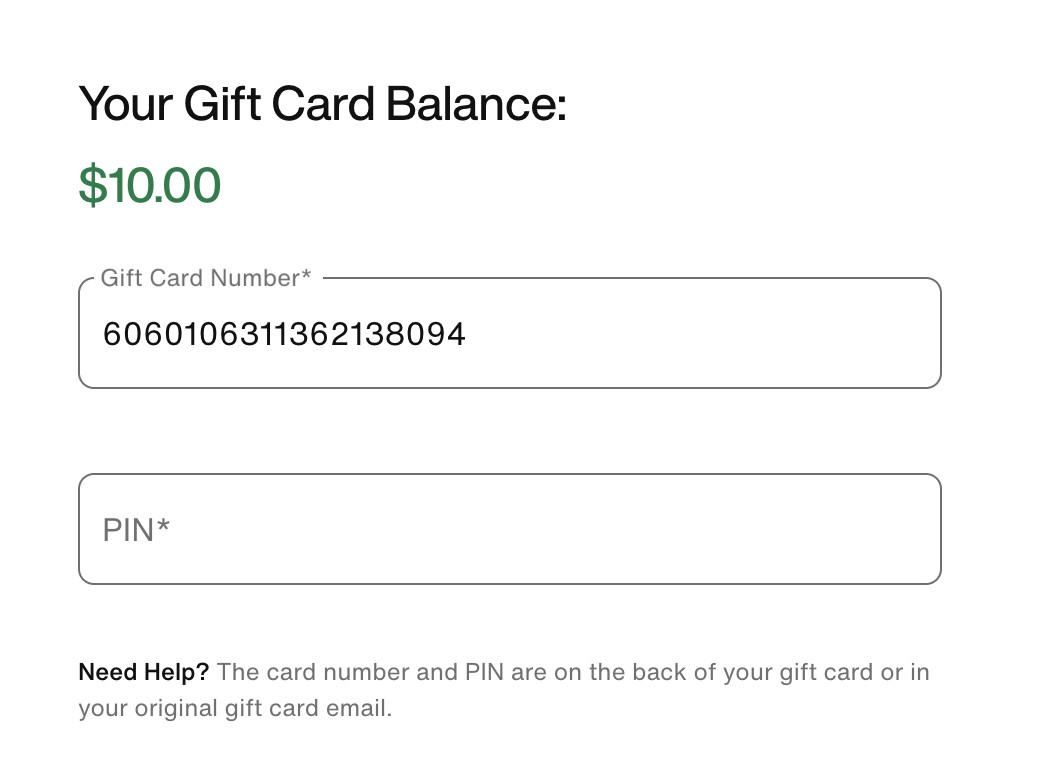Click the green $10.00 balance amount
Image resolution: width=1044 pixels, height=758 pixels.
[150, 186]
